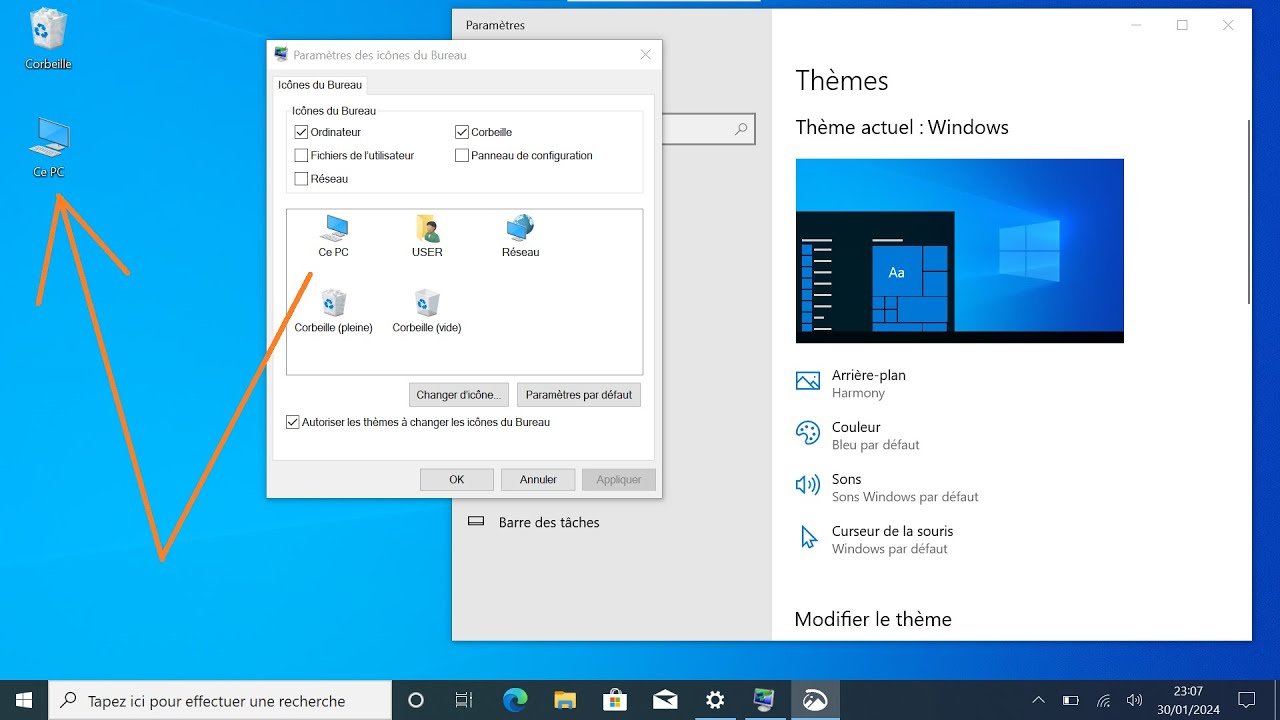Open Barre des tâches in Paramètres sidebar
The width and height of the screenshot is (1280, 720).
tap(549, 522)
